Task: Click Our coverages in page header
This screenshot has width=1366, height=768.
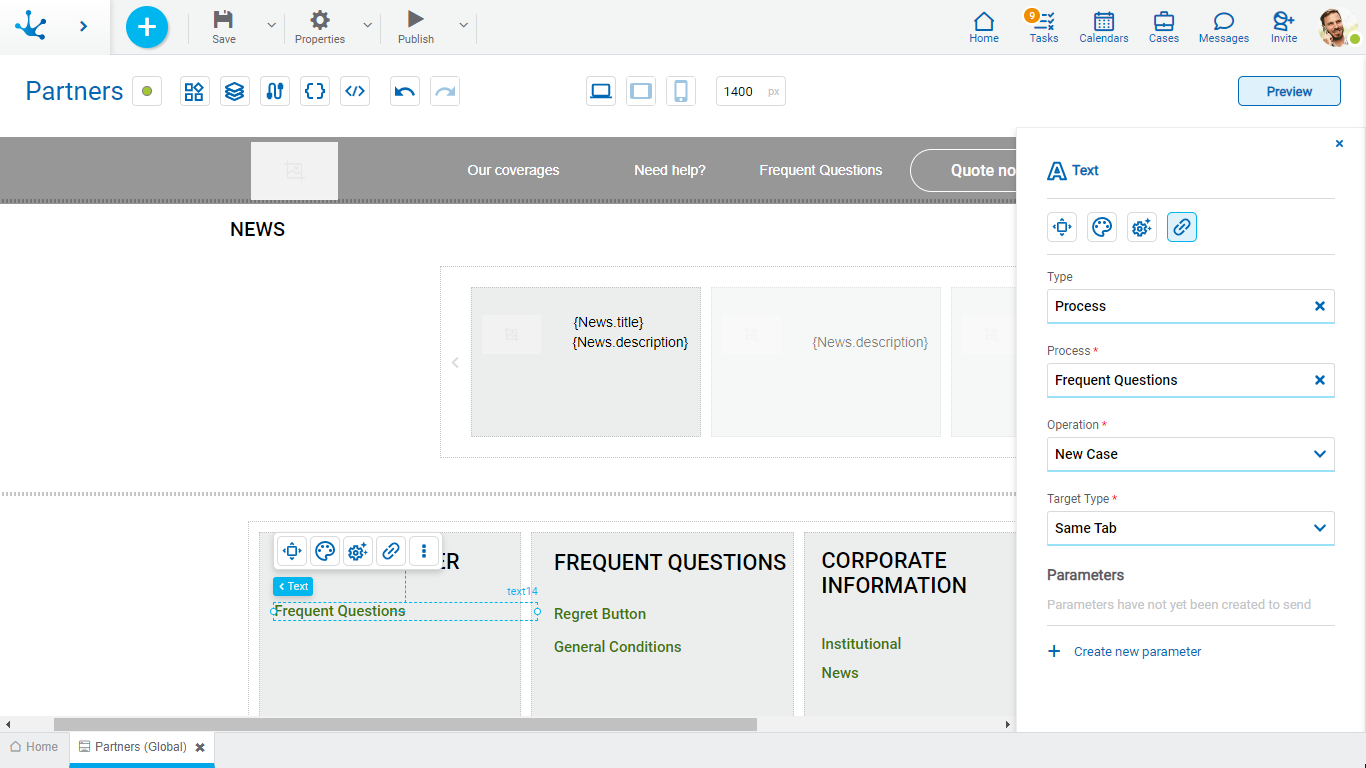Action: (513, 170)
